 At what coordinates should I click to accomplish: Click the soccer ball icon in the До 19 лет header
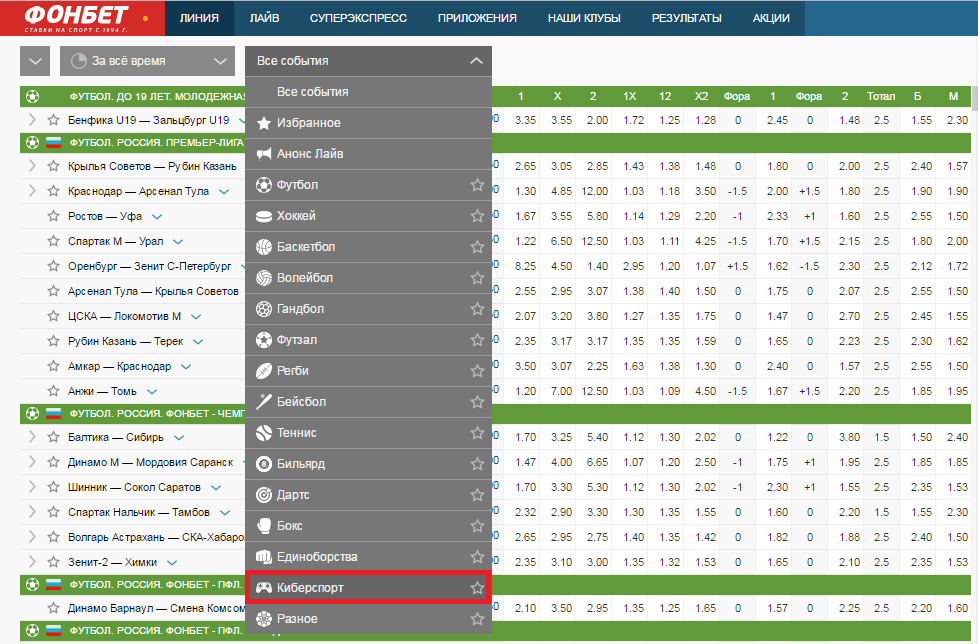point(32,97)
